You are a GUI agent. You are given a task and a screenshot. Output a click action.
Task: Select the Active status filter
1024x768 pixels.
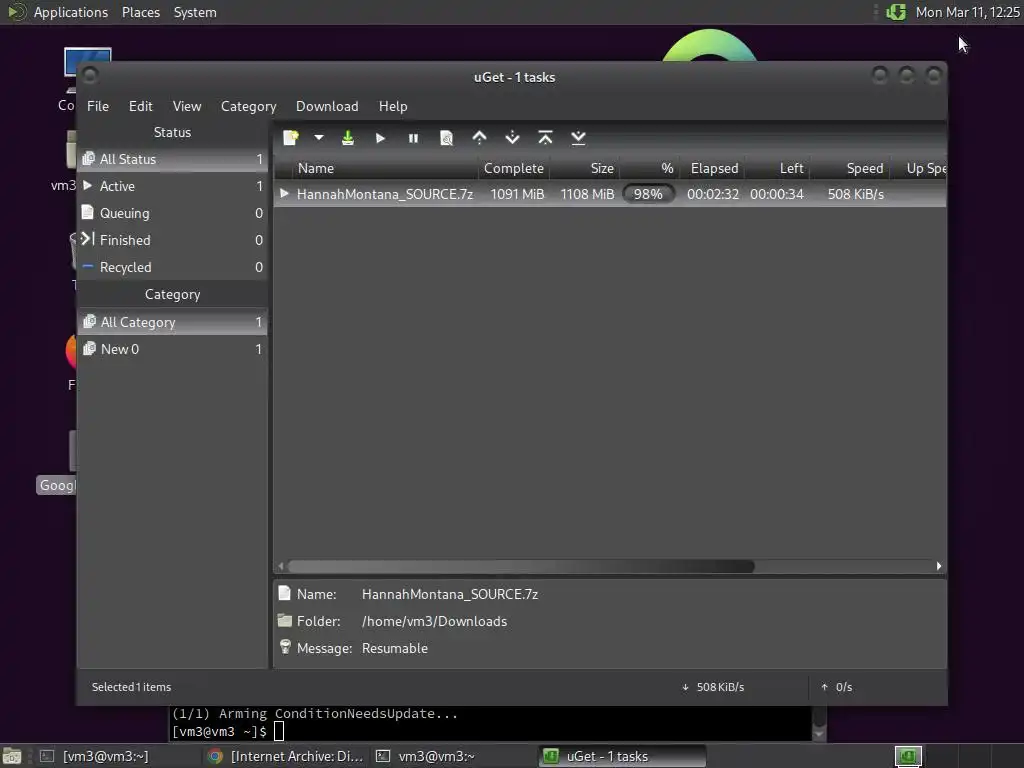172,186
